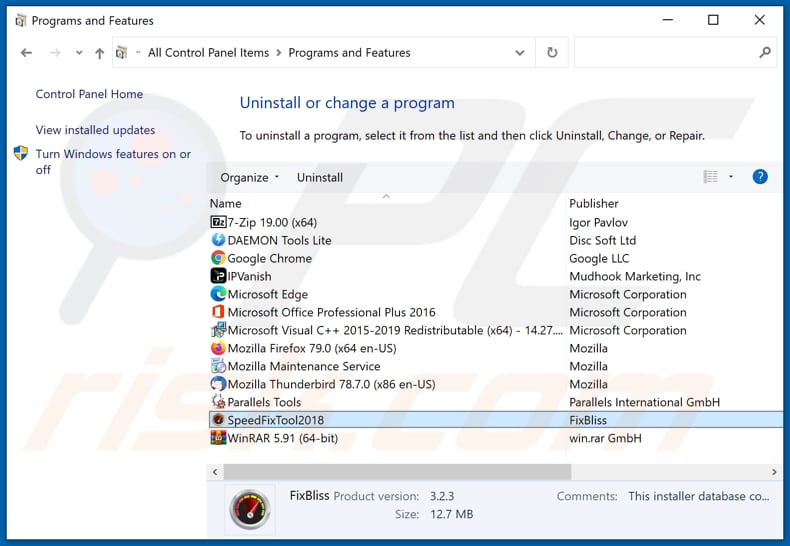This screenshot has height=546, width=790.
Task: Select the WinRAR 5.91 (64-bit) entry
Action: click(283, 438)
